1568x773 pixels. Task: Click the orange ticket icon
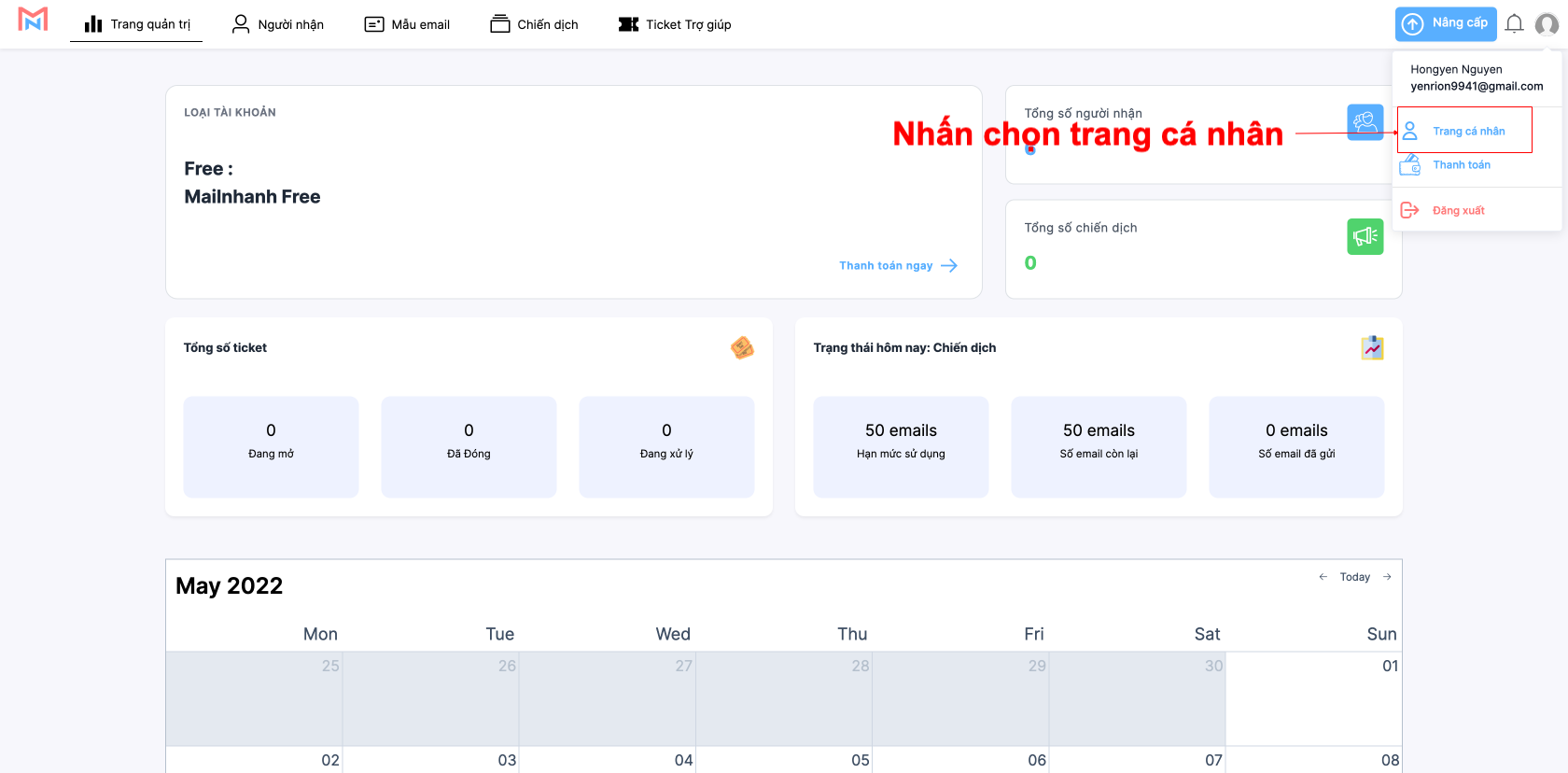pyautogui.click(x=742, y=348)
